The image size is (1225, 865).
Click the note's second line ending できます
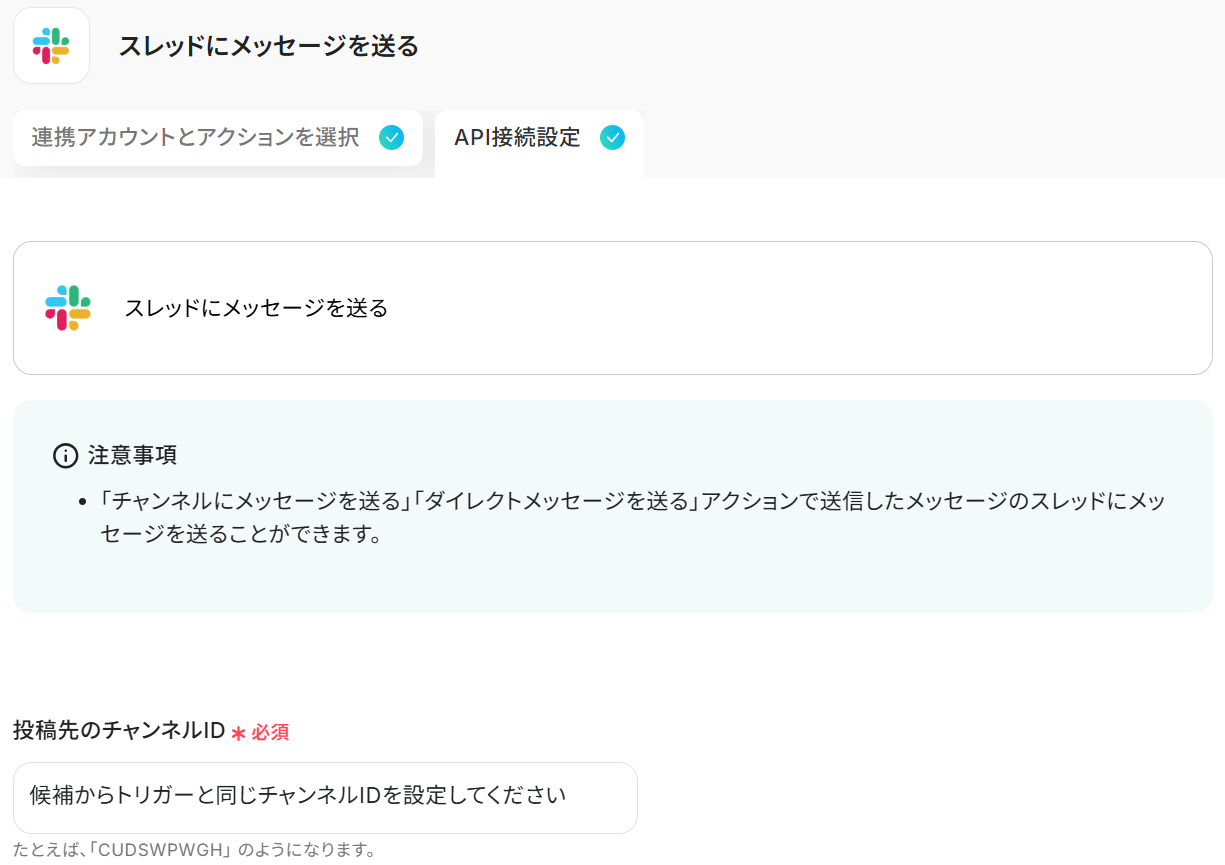point(242,534)
